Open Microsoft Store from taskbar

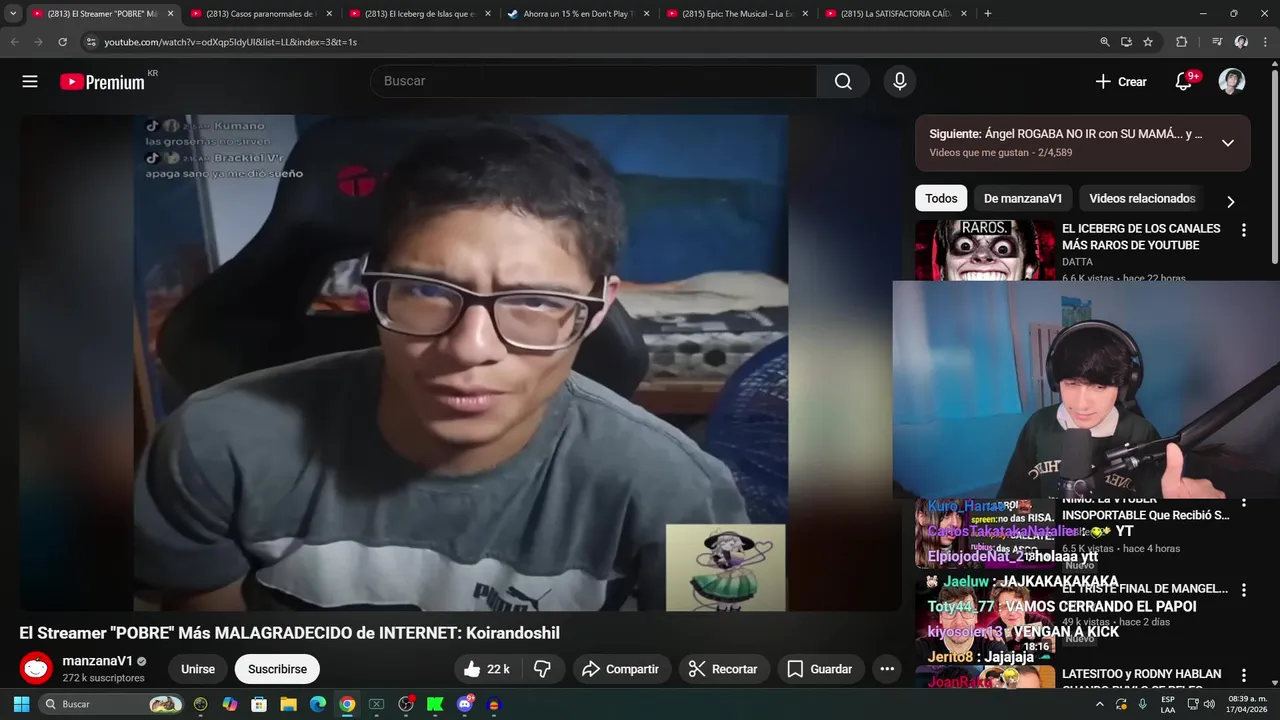click(x=259, y=704)
